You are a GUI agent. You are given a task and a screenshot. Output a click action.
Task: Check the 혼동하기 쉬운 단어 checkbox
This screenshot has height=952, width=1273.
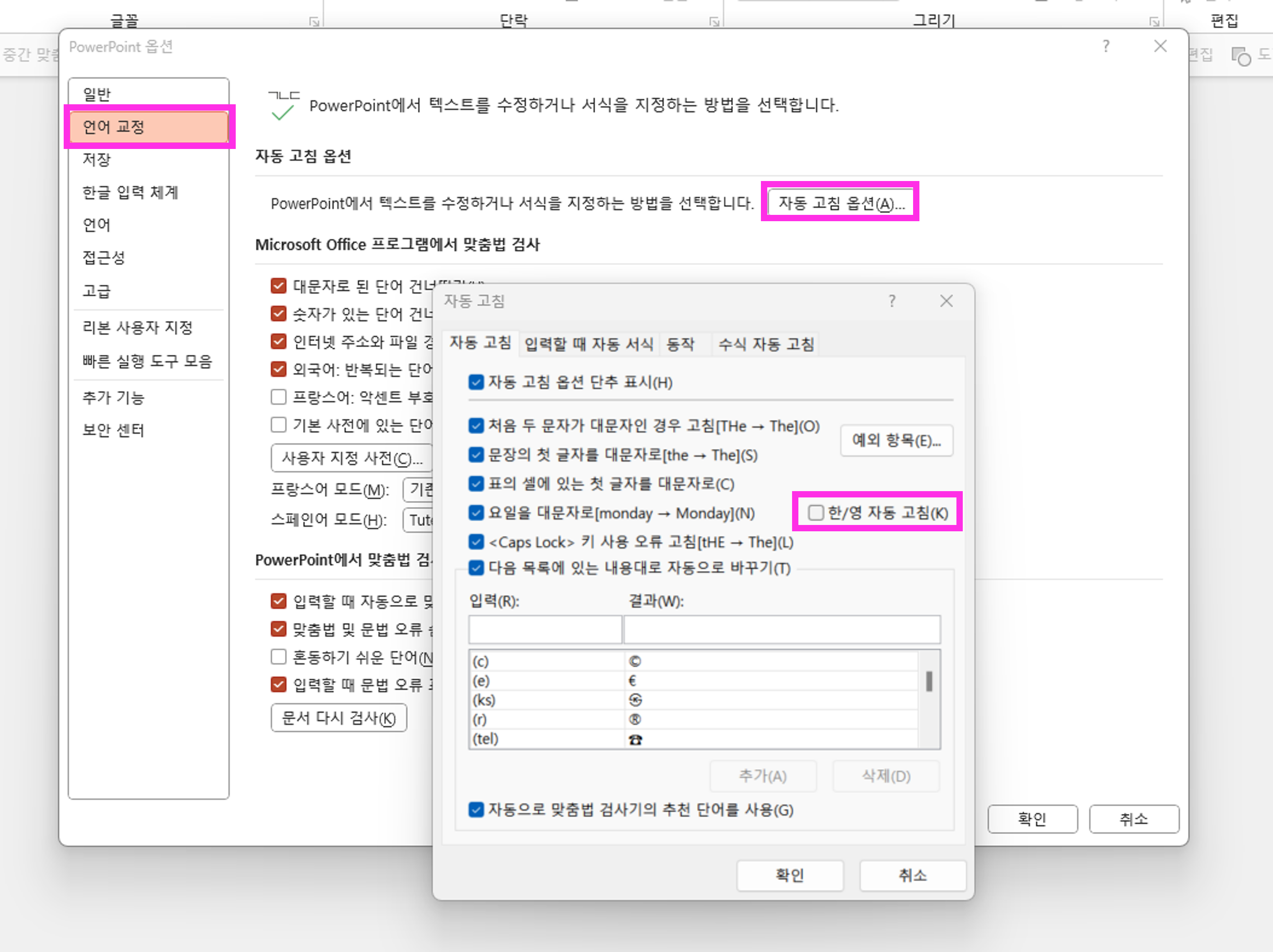(279, 656)
